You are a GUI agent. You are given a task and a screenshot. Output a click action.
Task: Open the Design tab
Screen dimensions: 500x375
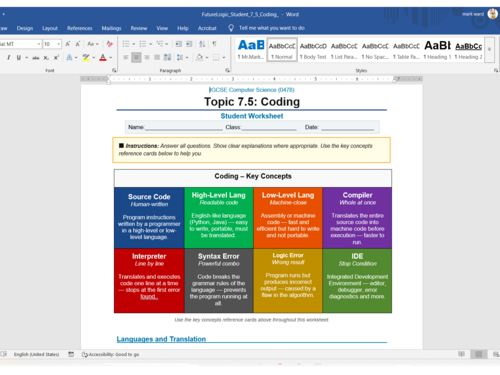25,28
